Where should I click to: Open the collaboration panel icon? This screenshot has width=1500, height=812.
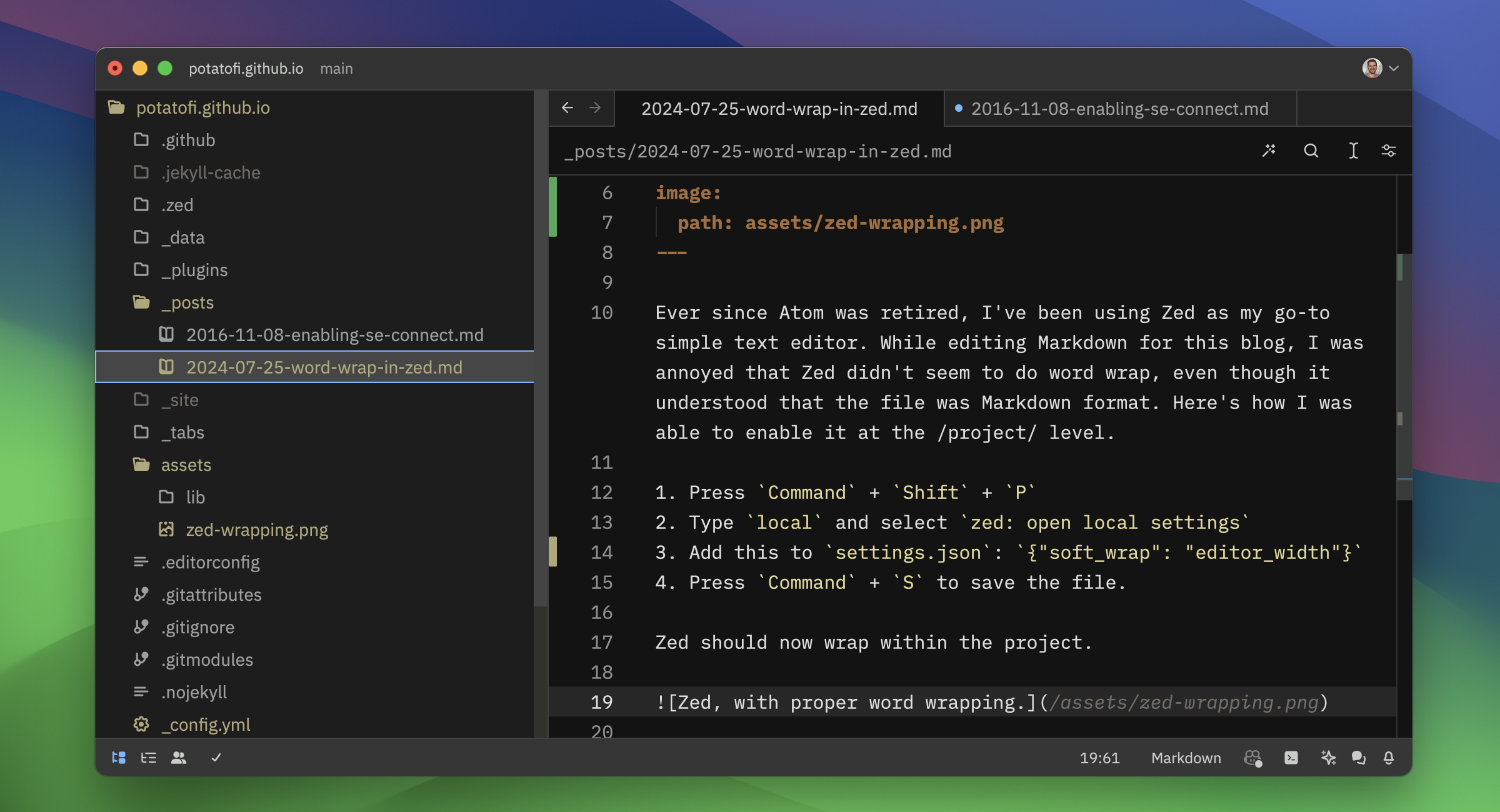(179, 758)
